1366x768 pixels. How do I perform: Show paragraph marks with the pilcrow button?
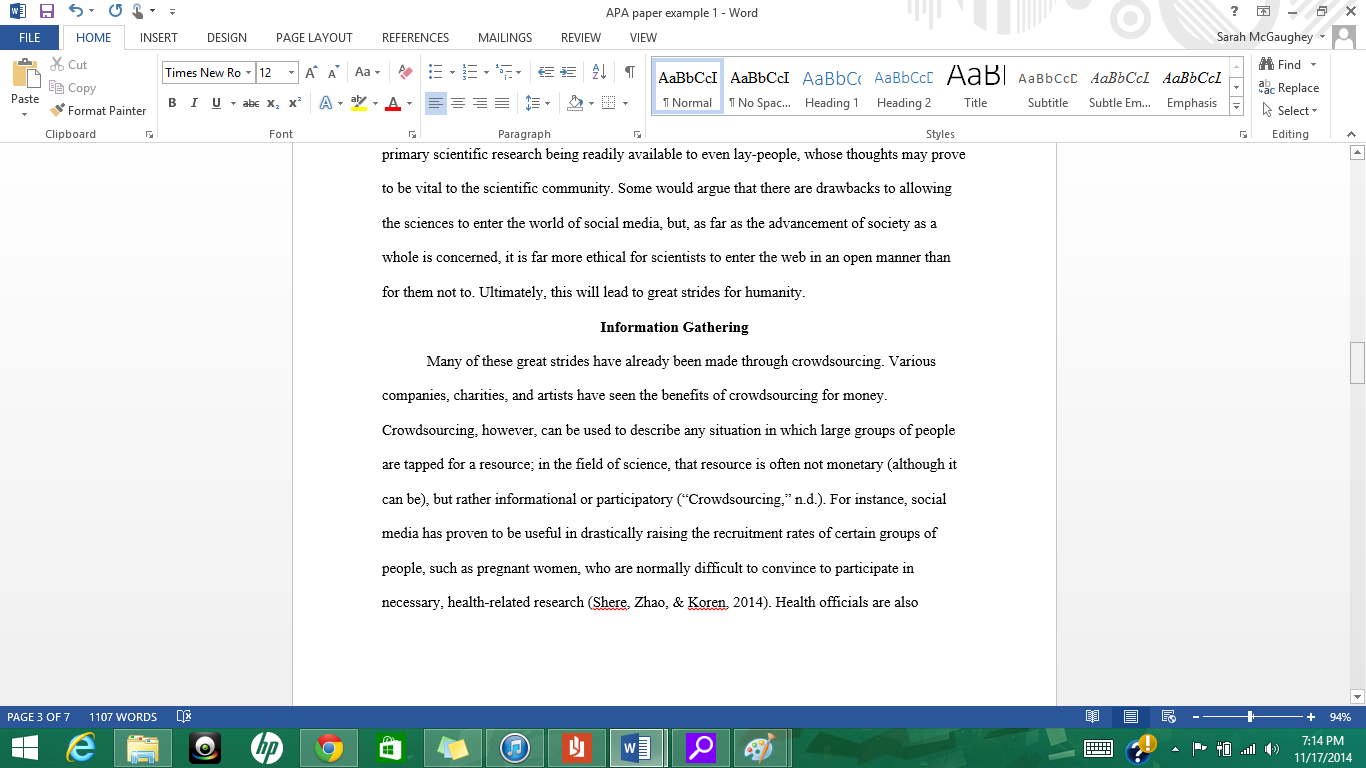click(x=628, y=73)
